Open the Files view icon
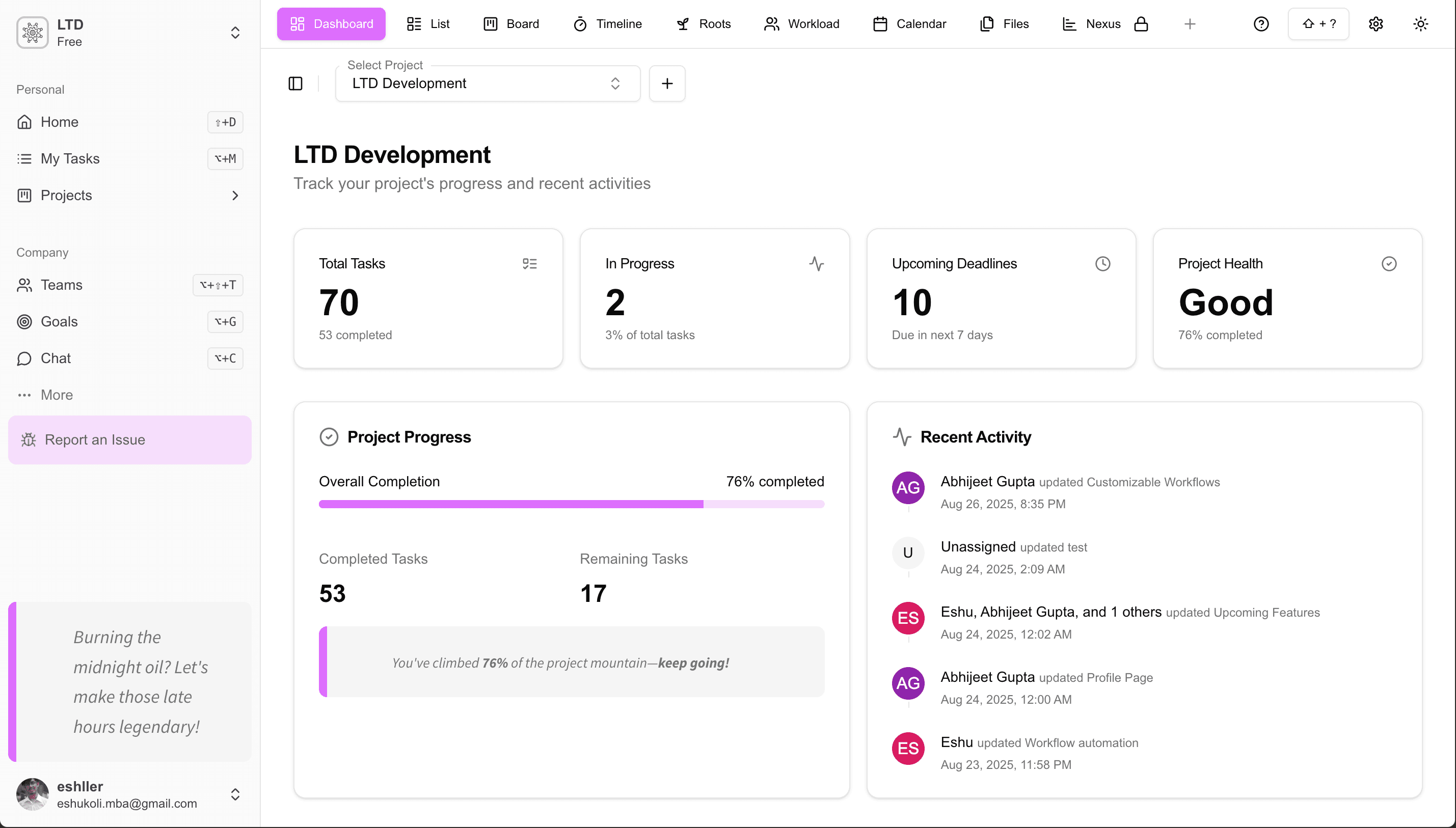Screen dimensions: 1456x828 coord(986,24)
